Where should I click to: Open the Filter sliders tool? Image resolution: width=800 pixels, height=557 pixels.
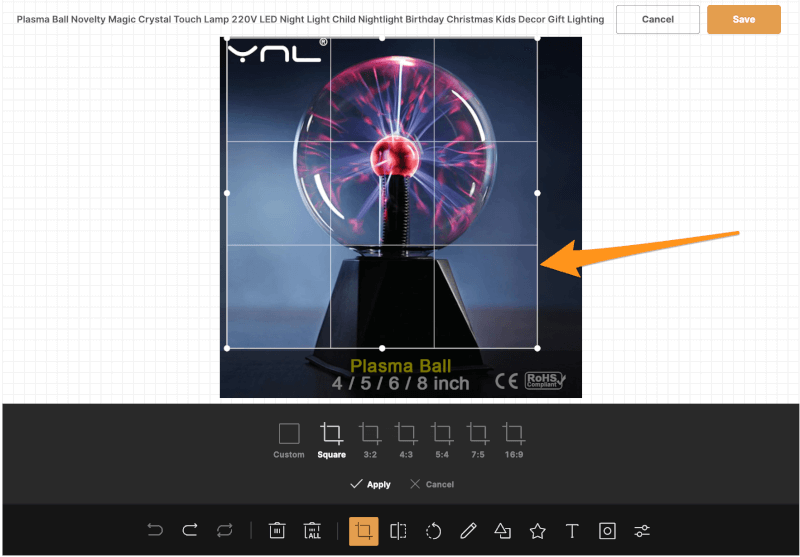point(642,531)
